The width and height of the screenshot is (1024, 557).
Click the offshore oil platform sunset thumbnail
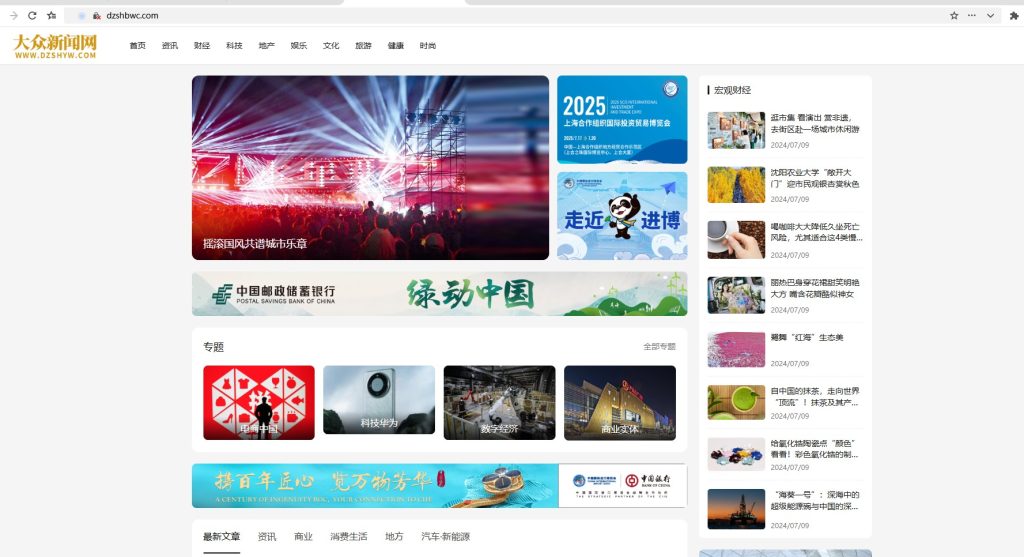(x=736, y=509)
